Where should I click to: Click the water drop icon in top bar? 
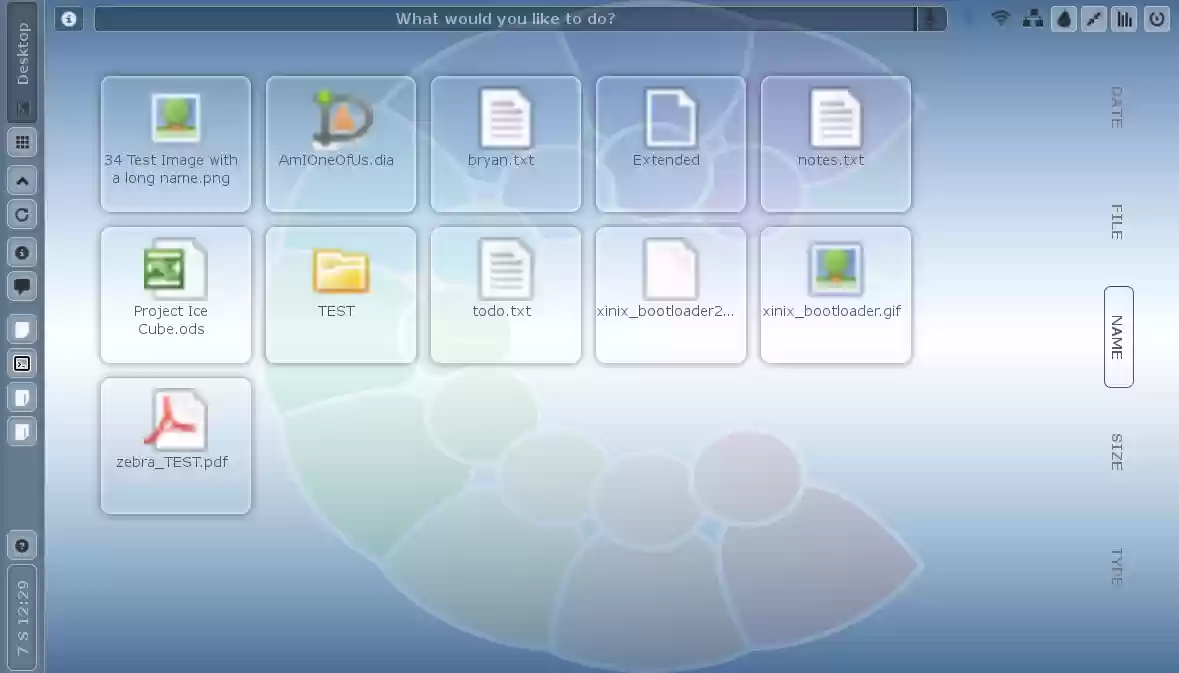click(1064, 18)
